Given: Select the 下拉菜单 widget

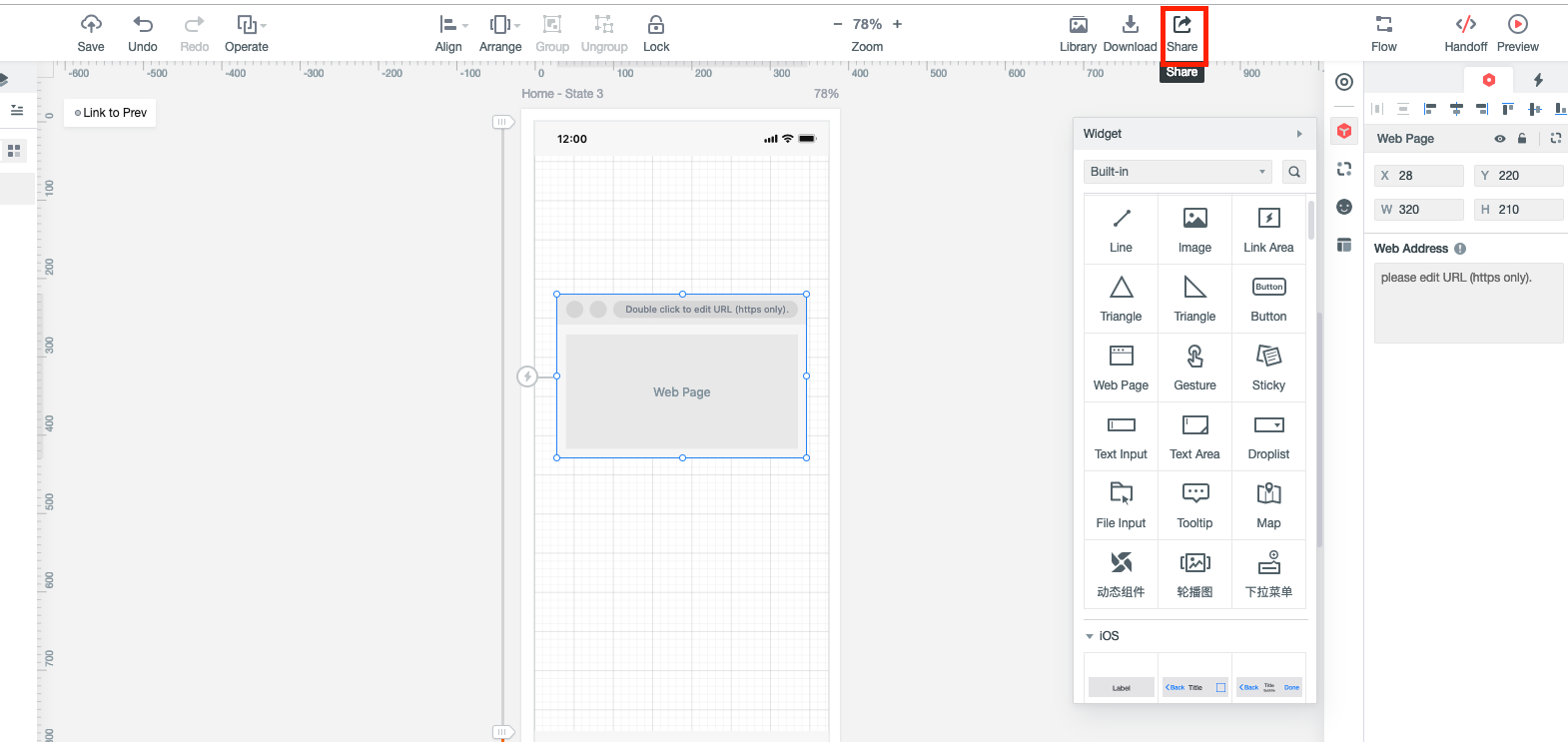Looking at the screenshot, I should [1269, 574].
